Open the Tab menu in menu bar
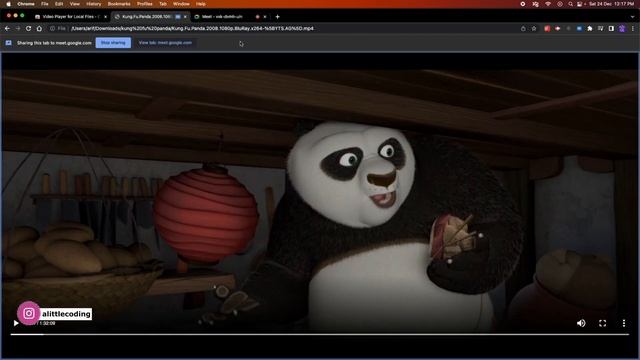This screenshot has width=640, height=360. 162,4
